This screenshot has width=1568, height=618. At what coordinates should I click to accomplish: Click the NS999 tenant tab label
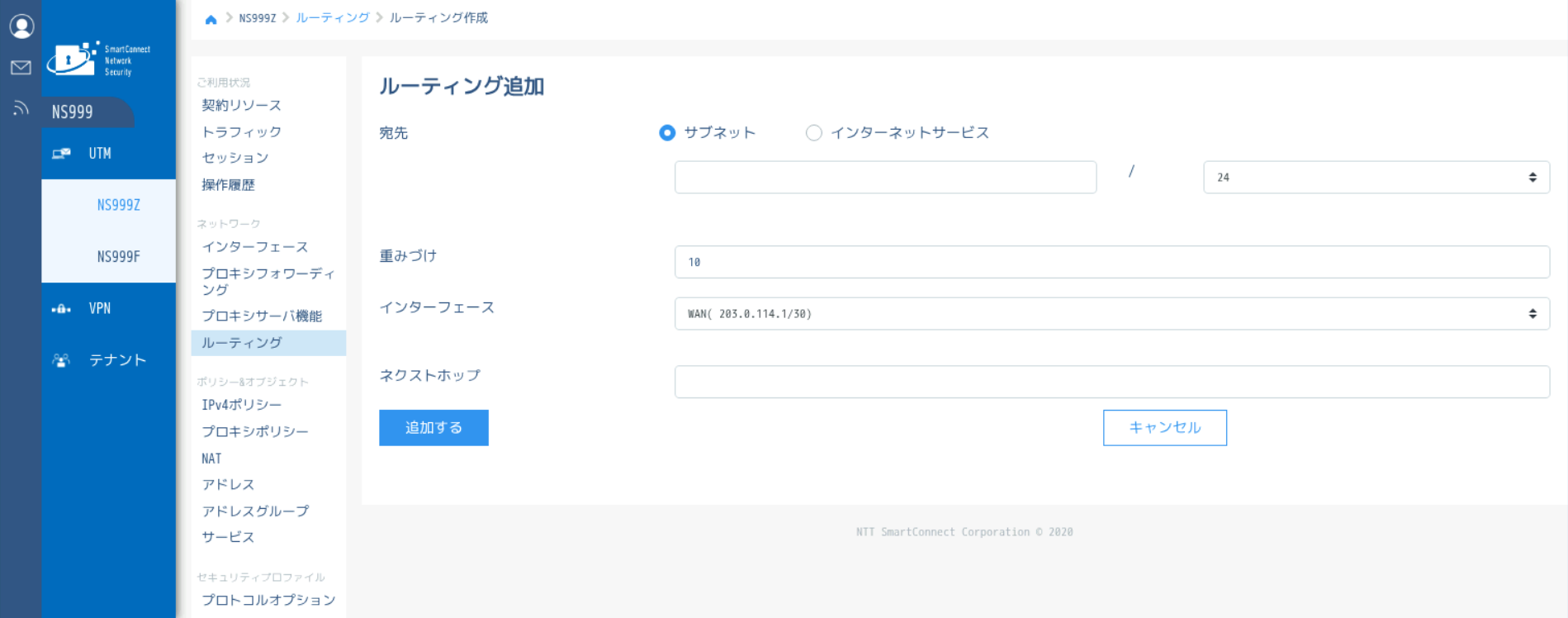coord(73,112)
